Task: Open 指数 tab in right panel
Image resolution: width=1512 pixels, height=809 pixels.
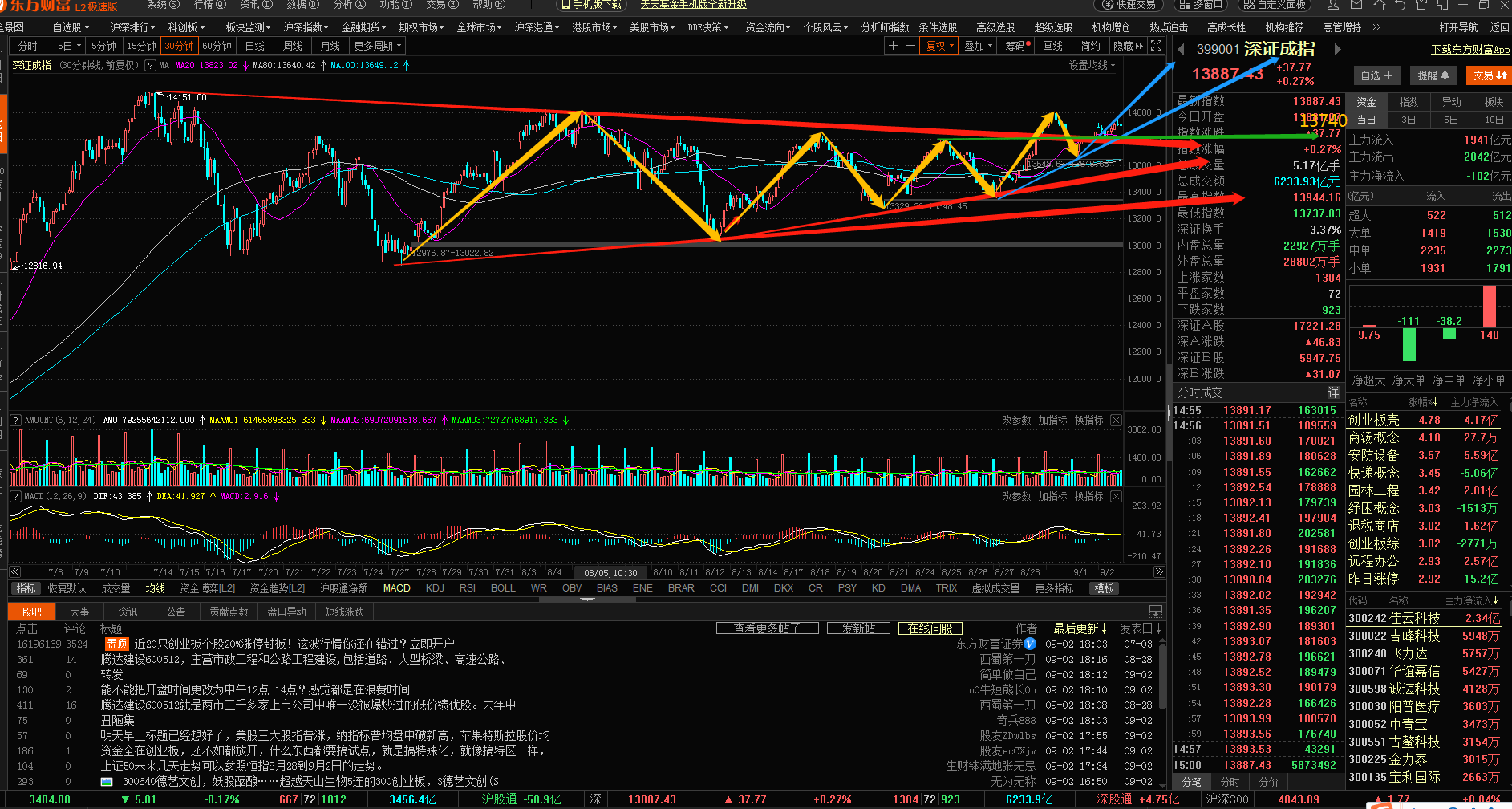Action: [1409, 102]
